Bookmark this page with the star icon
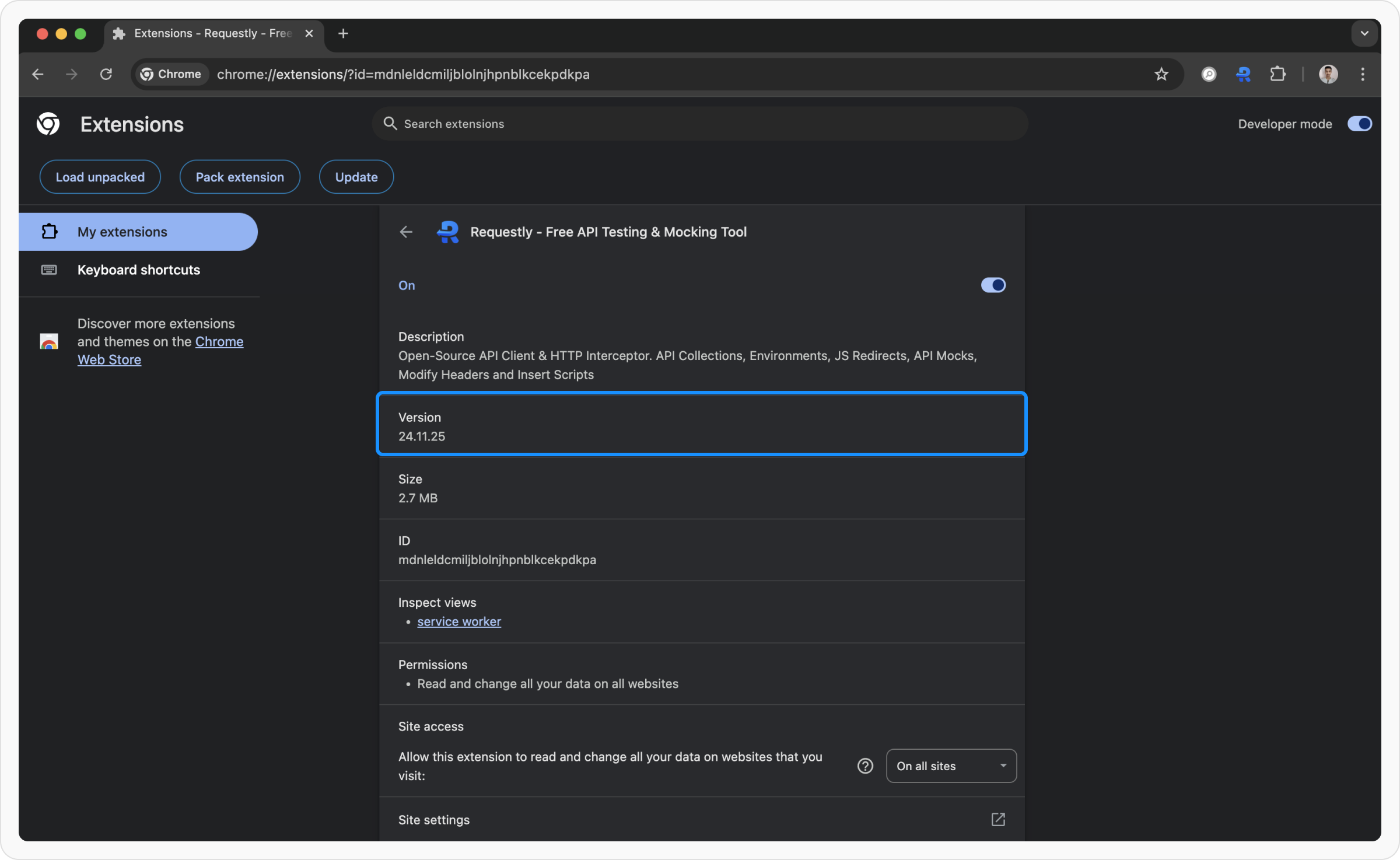Screen dimensions: 1400x860 1161,74
